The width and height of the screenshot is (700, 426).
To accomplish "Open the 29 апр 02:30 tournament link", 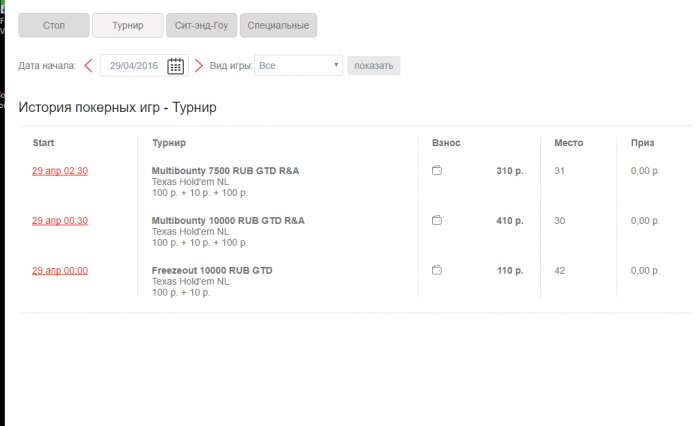I will coord(60,171).
